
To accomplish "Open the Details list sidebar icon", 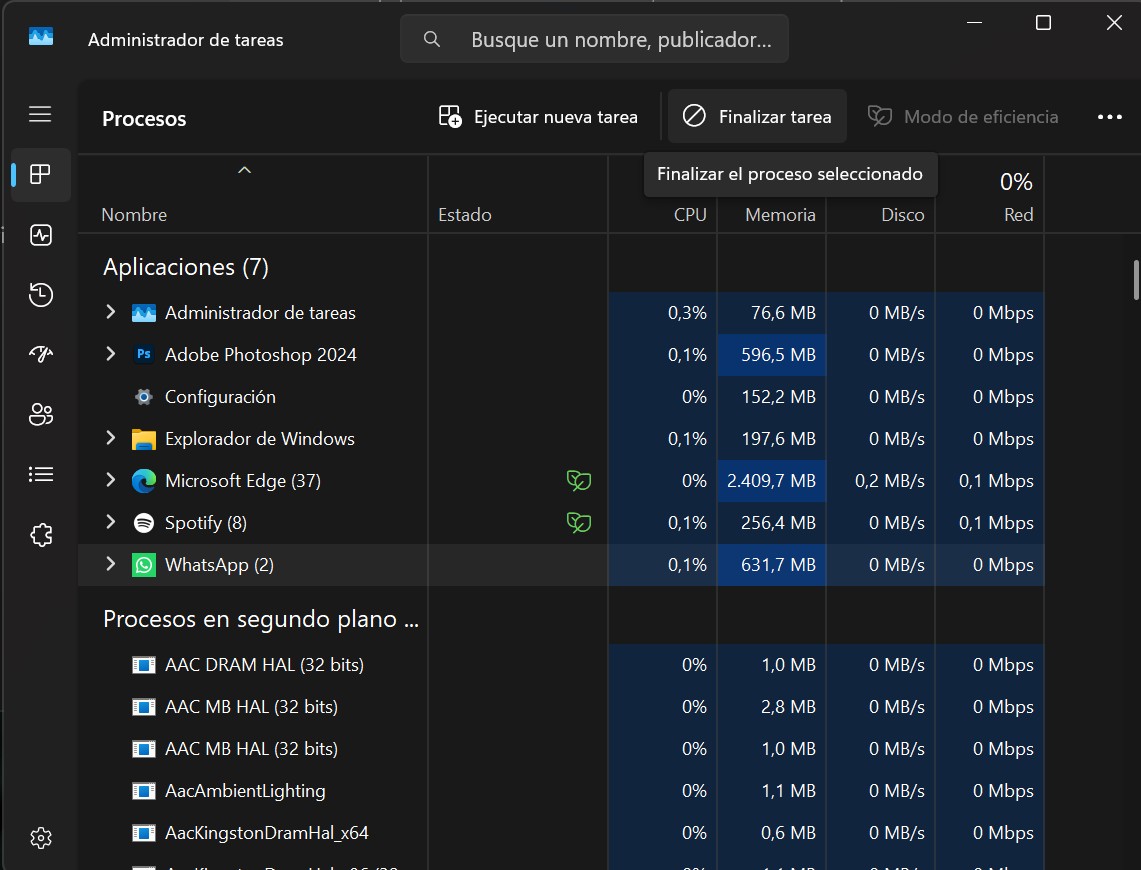I will pyautogui.click(x=41, y=474).
